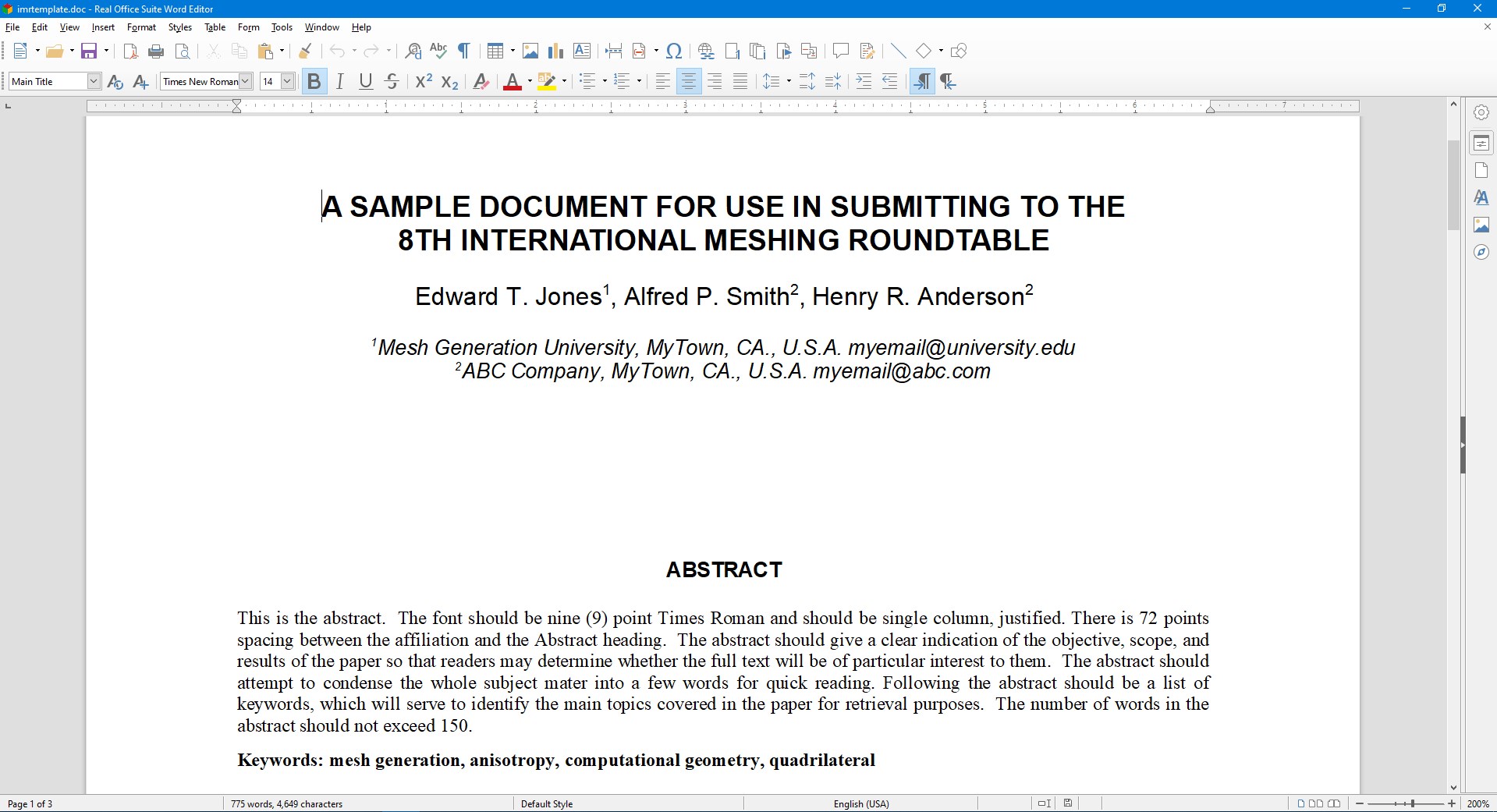Screen dimensions: 1497x812
Task: Insert a chart
Action: (x=555, y=51)
